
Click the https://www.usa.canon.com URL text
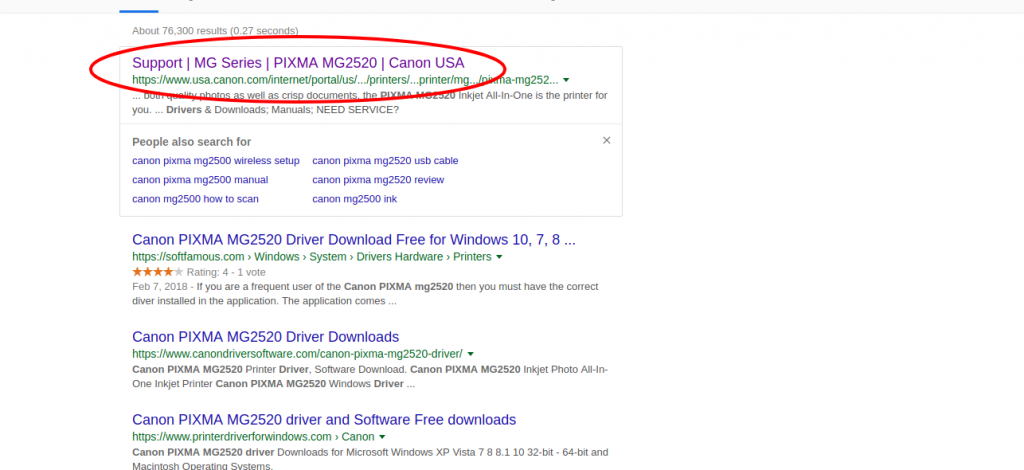coord(345,80)
